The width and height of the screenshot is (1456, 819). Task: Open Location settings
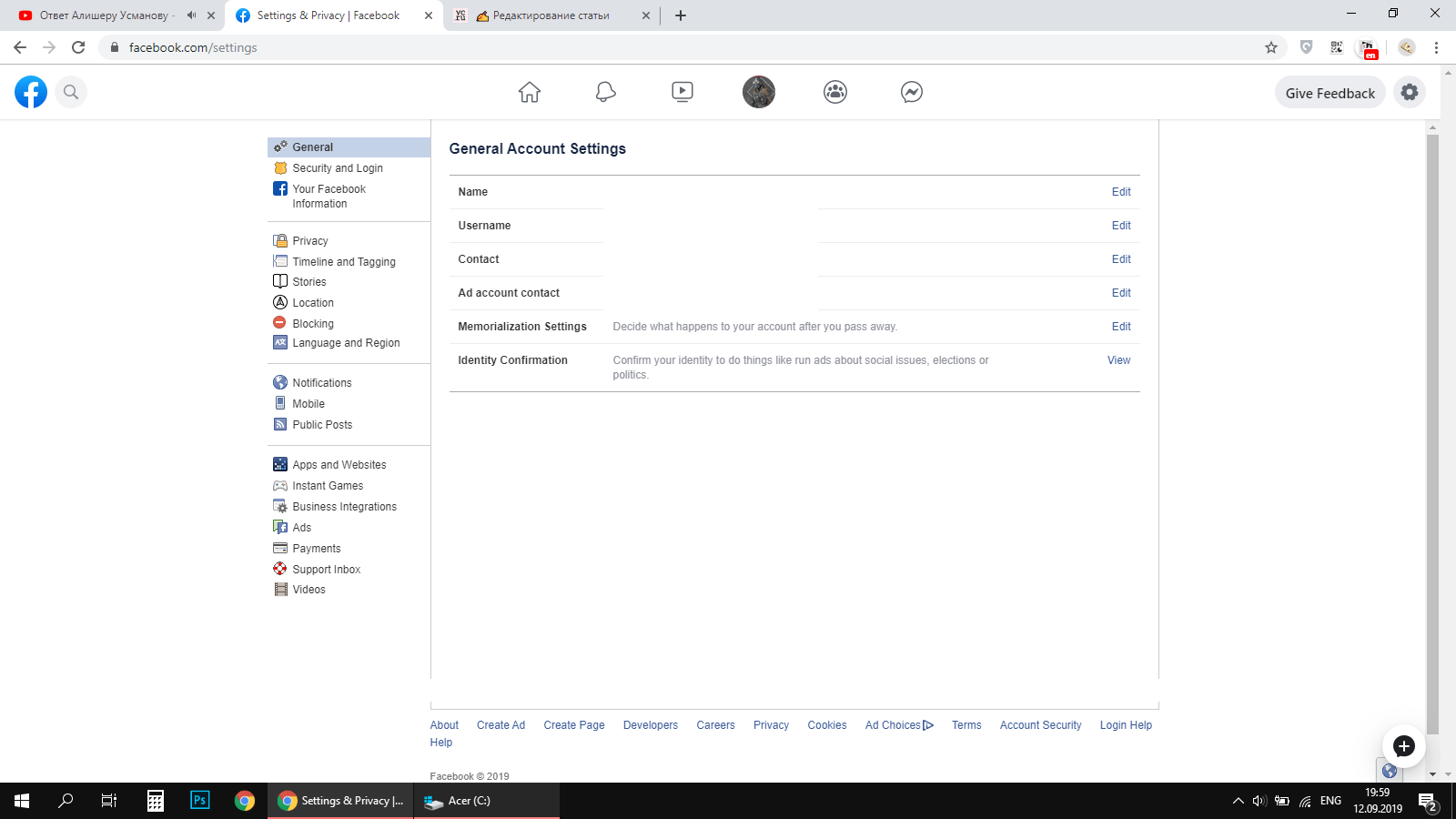(x=312, y=303)
